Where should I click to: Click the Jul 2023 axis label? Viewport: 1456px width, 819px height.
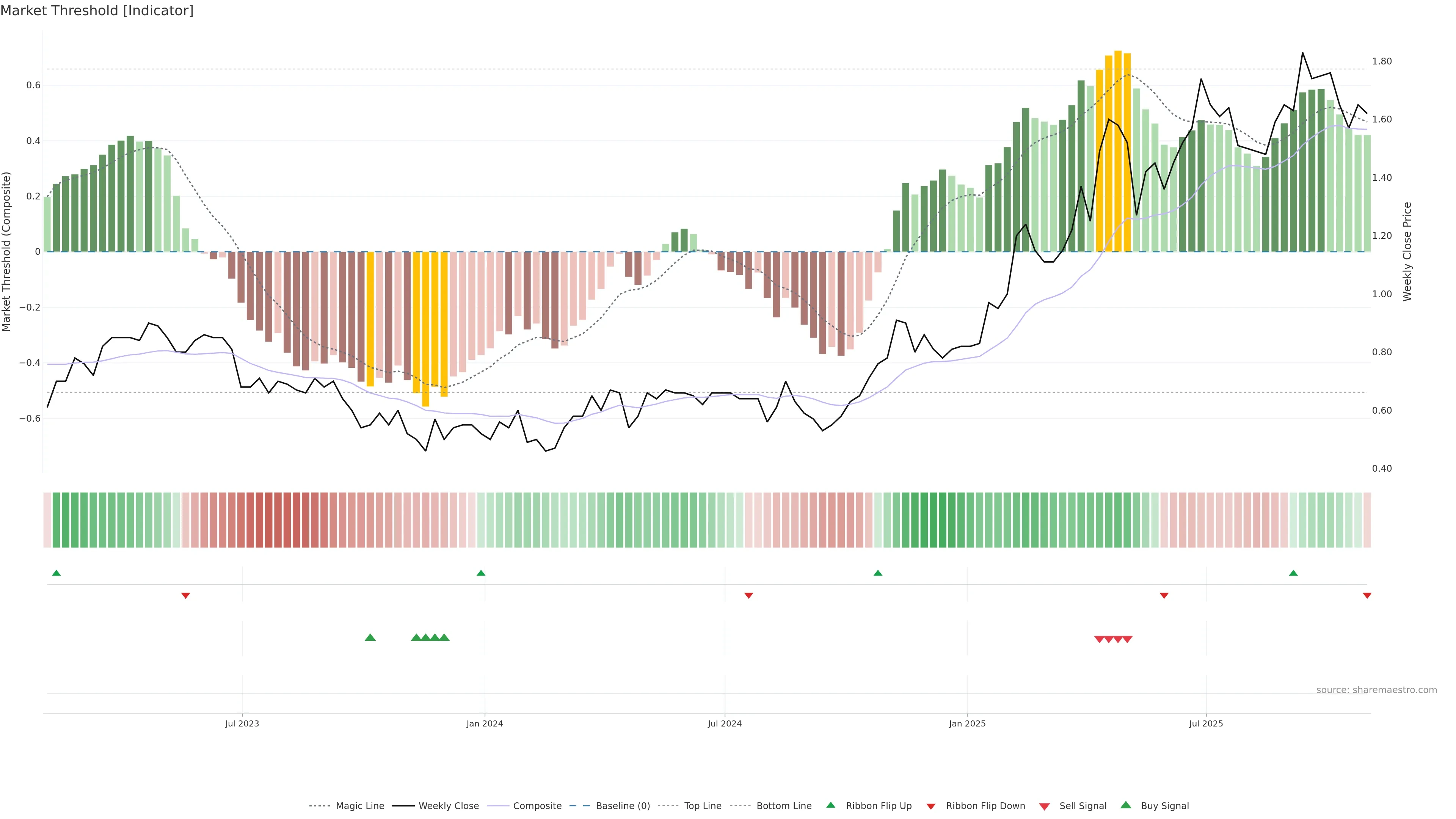(x=242, y=723)
